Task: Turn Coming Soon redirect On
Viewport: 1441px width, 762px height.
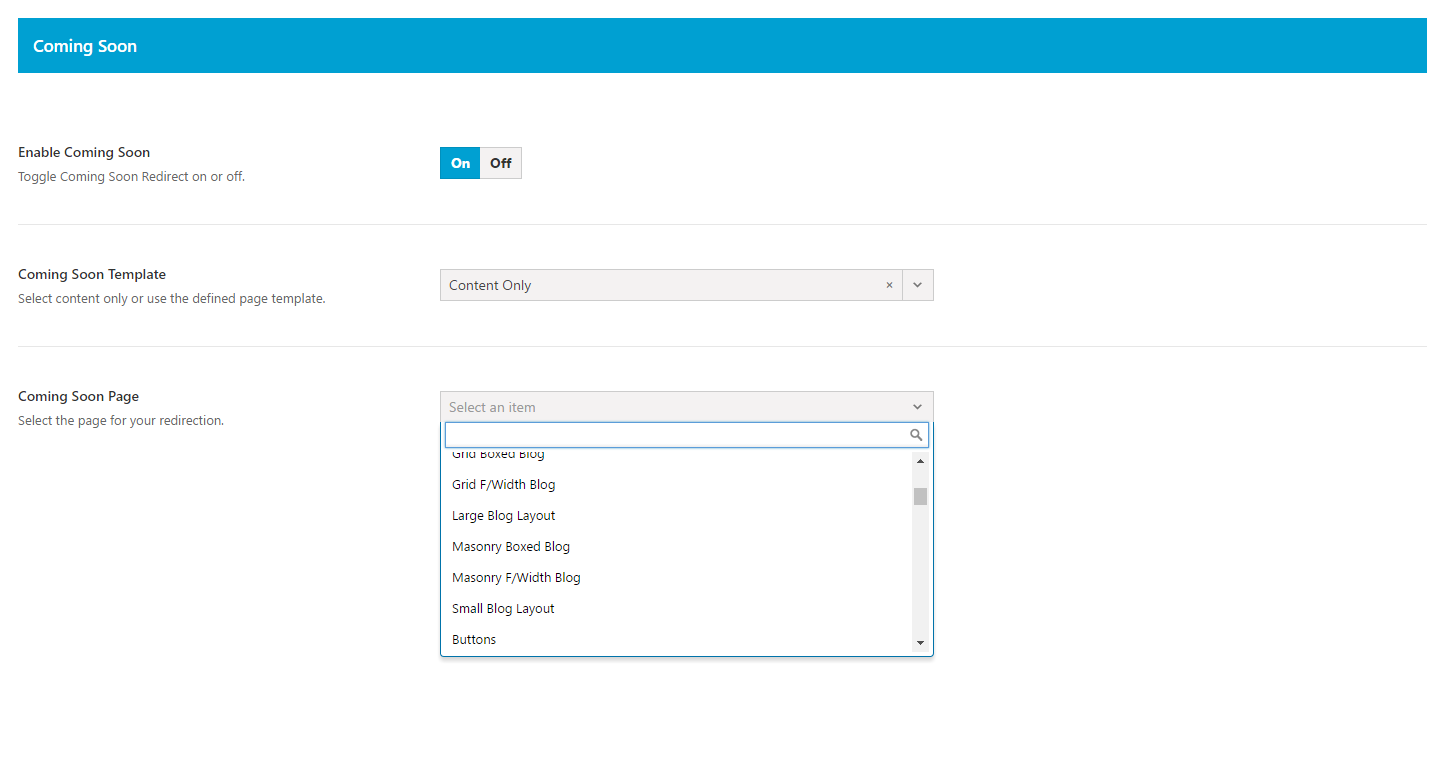Action: coord(460,163)
